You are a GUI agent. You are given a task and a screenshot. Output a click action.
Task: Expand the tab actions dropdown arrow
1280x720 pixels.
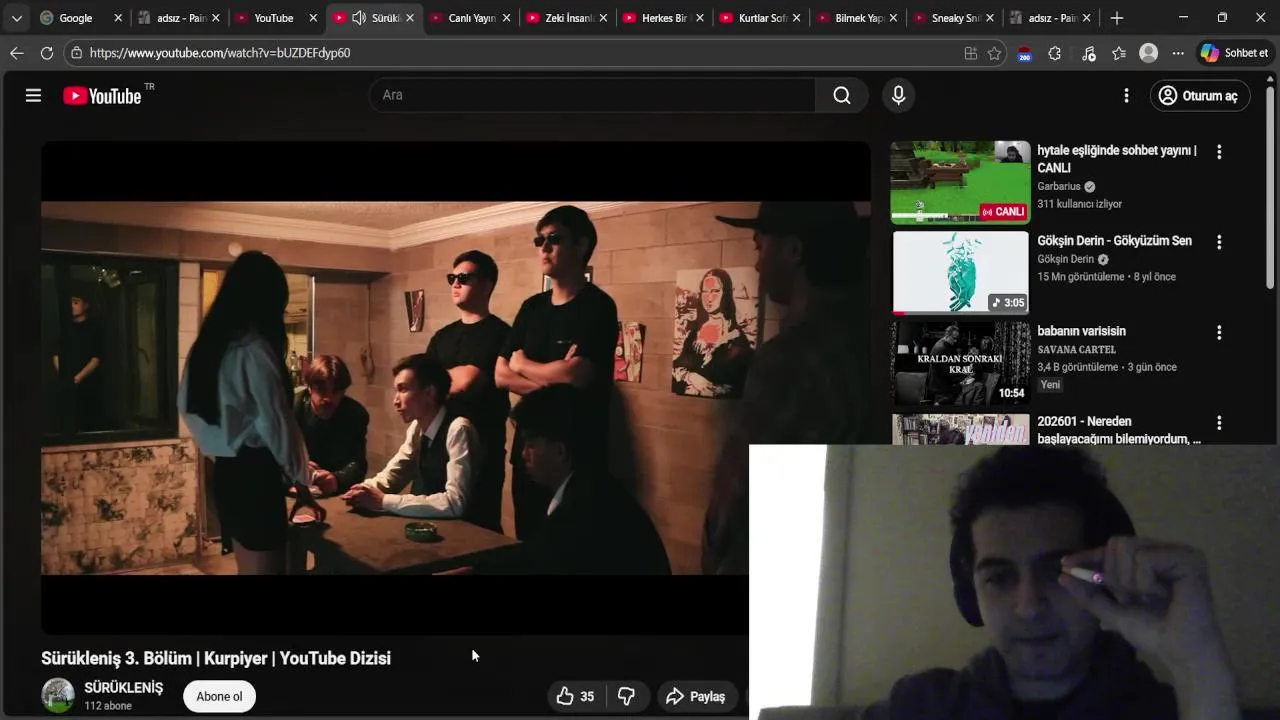16,18
